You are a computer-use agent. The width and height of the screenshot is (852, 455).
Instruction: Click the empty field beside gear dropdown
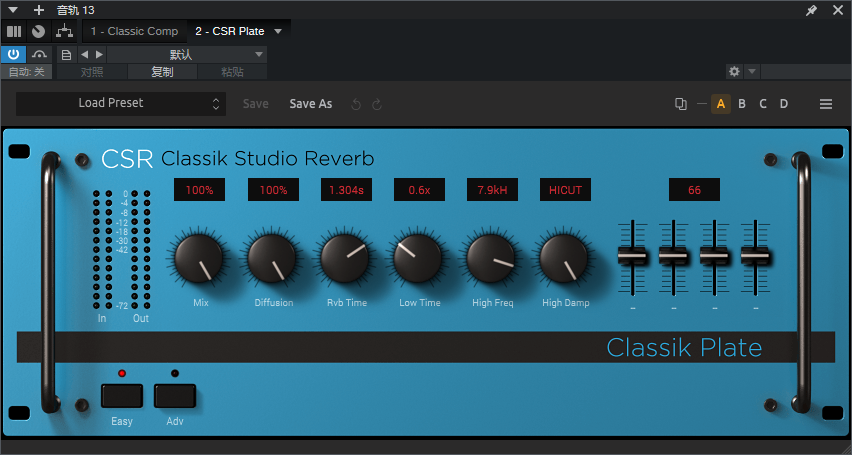point(805,71)
